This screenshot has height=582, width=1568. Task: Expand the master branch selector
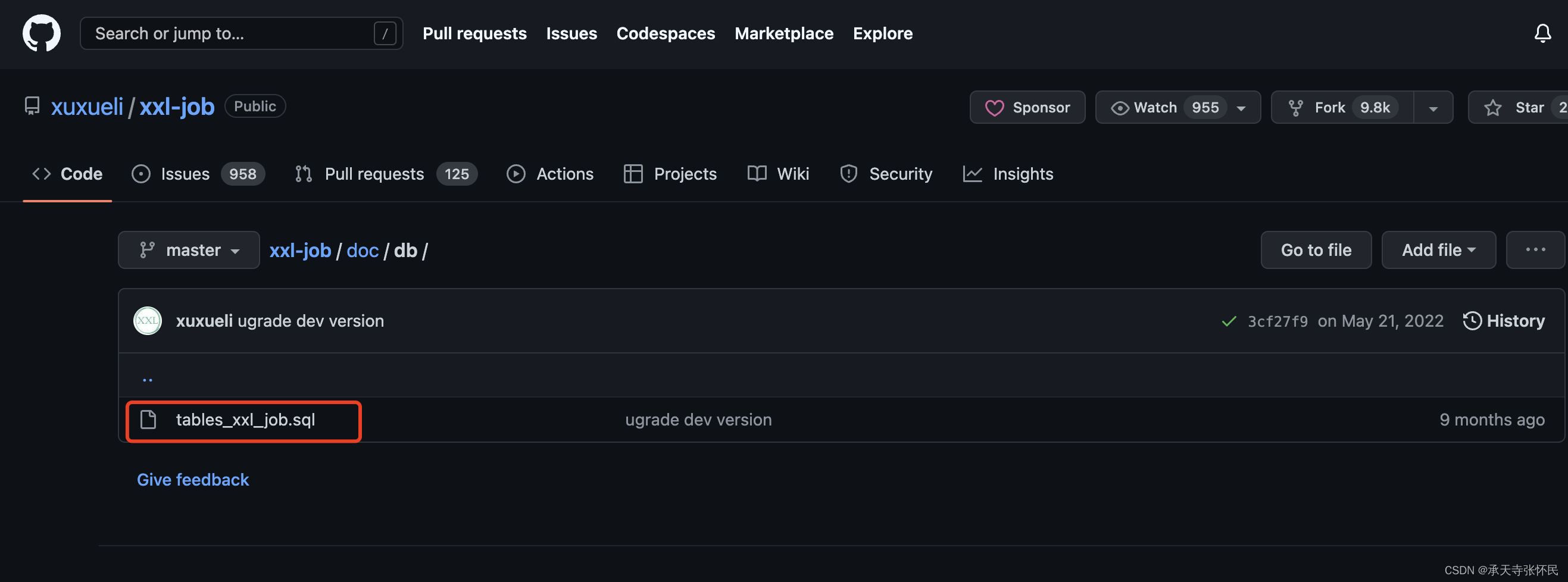coord(189,250)
